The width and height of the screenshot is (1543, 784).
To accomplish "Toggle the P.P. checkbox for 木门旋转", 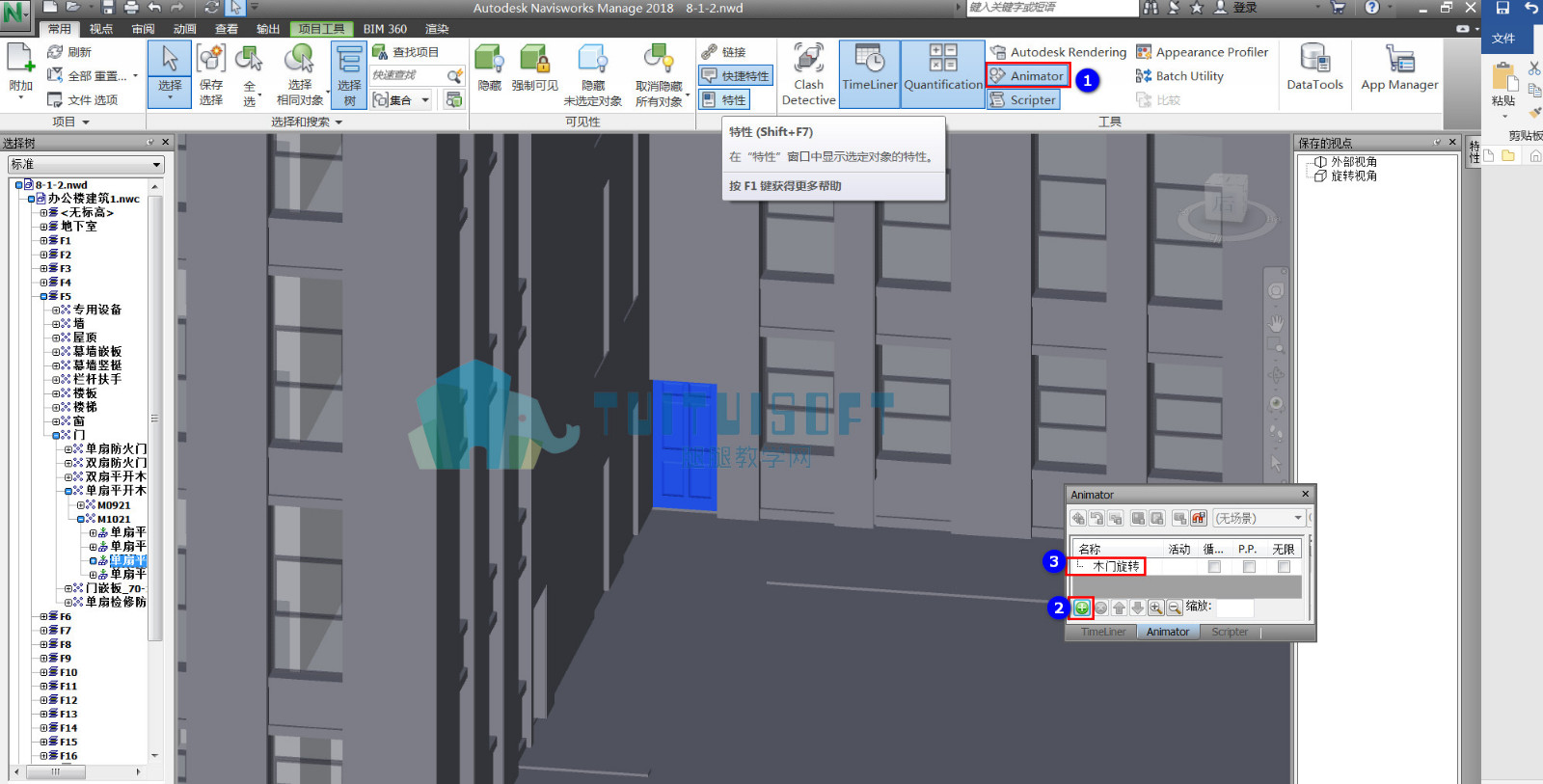I will [x=1249, y=567].
